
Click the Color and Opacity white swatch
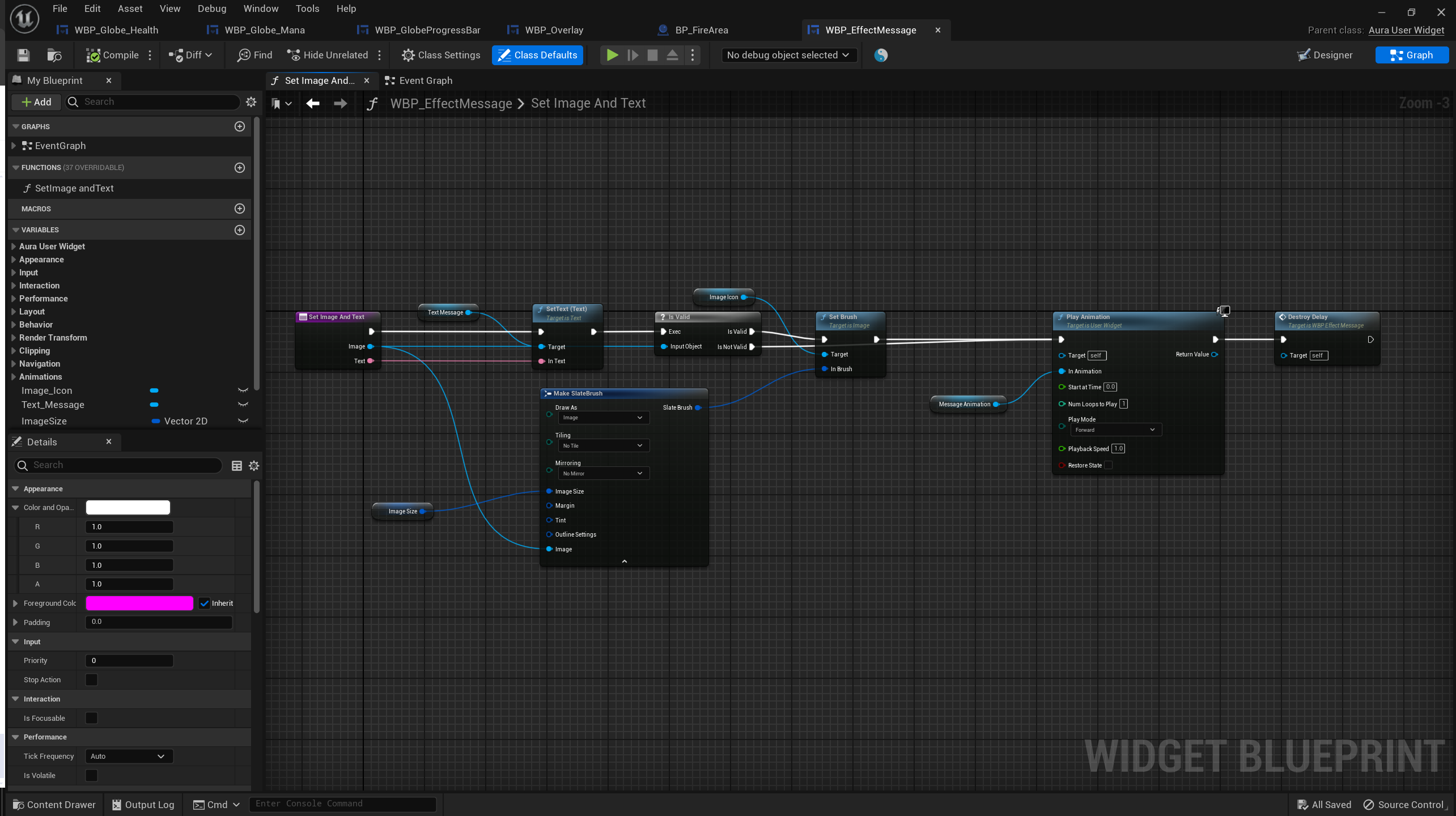128,508
